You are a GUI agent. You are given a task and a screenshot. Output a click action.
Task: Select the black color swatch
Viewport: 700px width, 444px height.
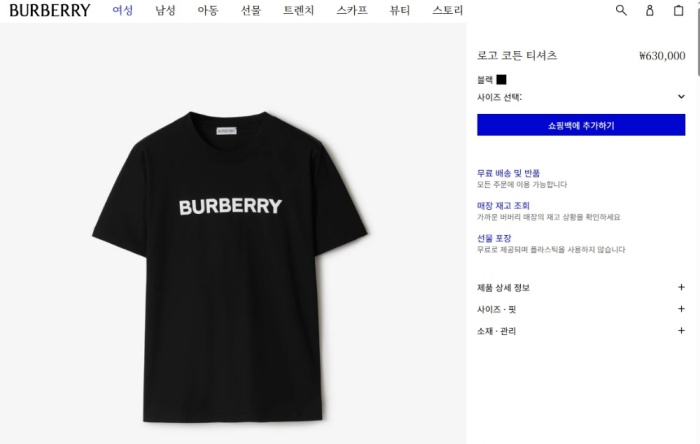[501, 79]
